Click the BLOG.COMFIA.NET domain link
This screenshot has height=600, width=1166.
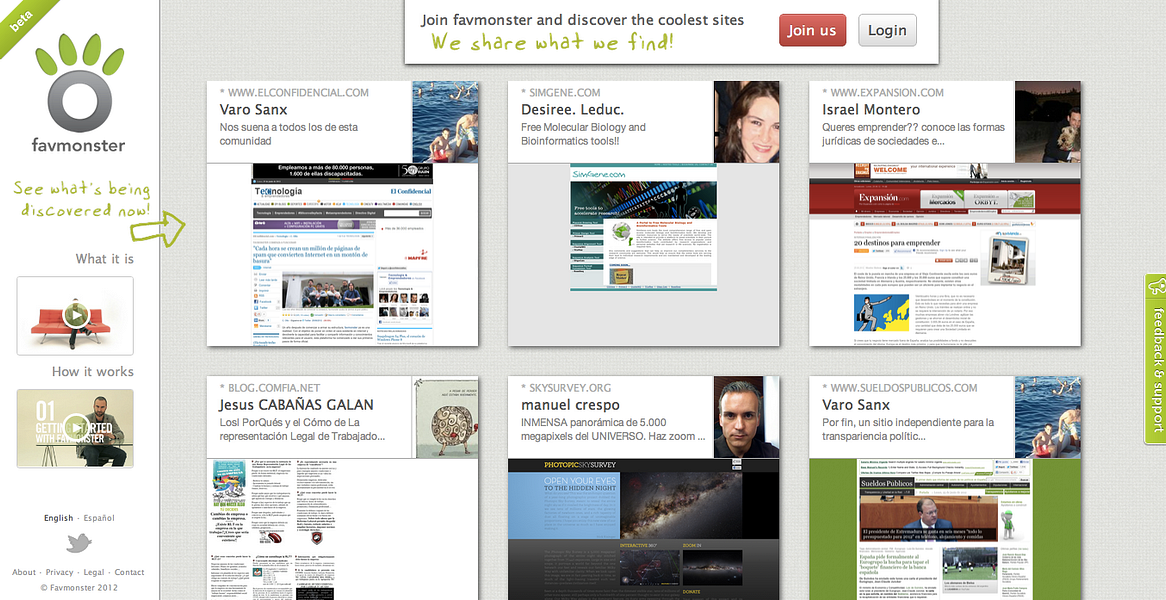[x=274, y=388]
